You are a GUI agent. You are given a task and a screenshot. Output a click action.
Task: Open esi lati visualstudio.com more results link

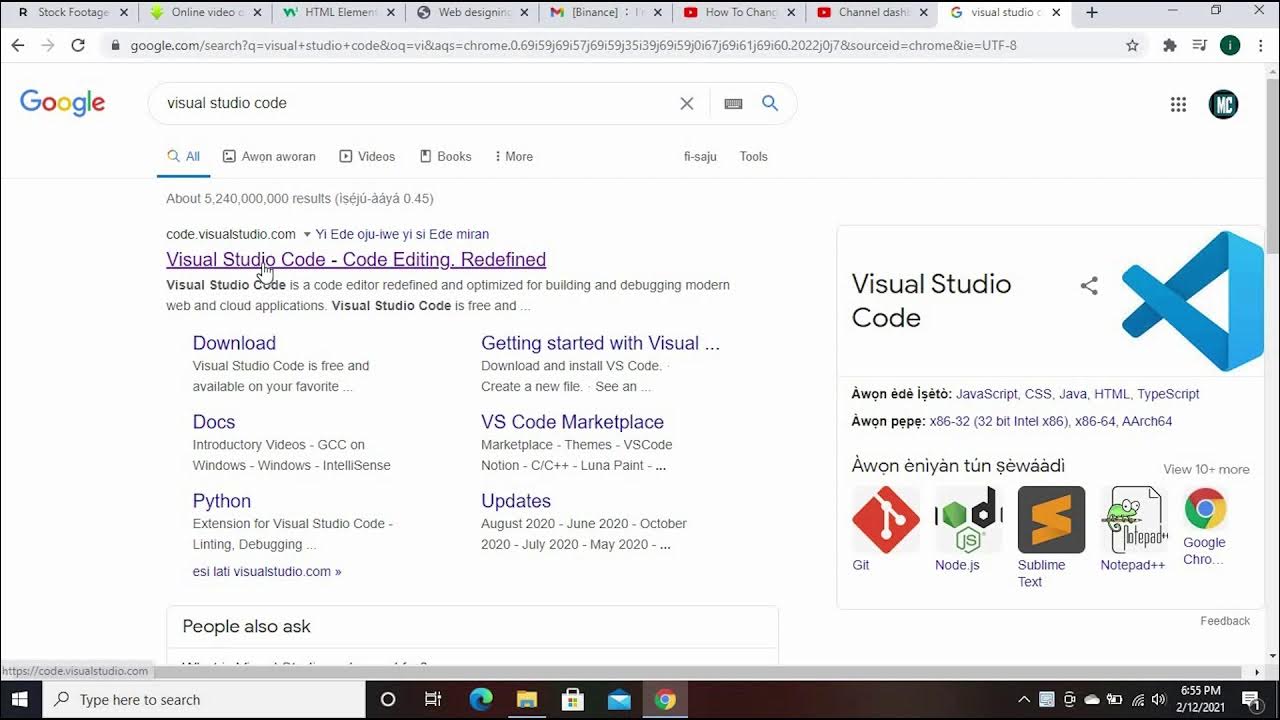(267, 572)
